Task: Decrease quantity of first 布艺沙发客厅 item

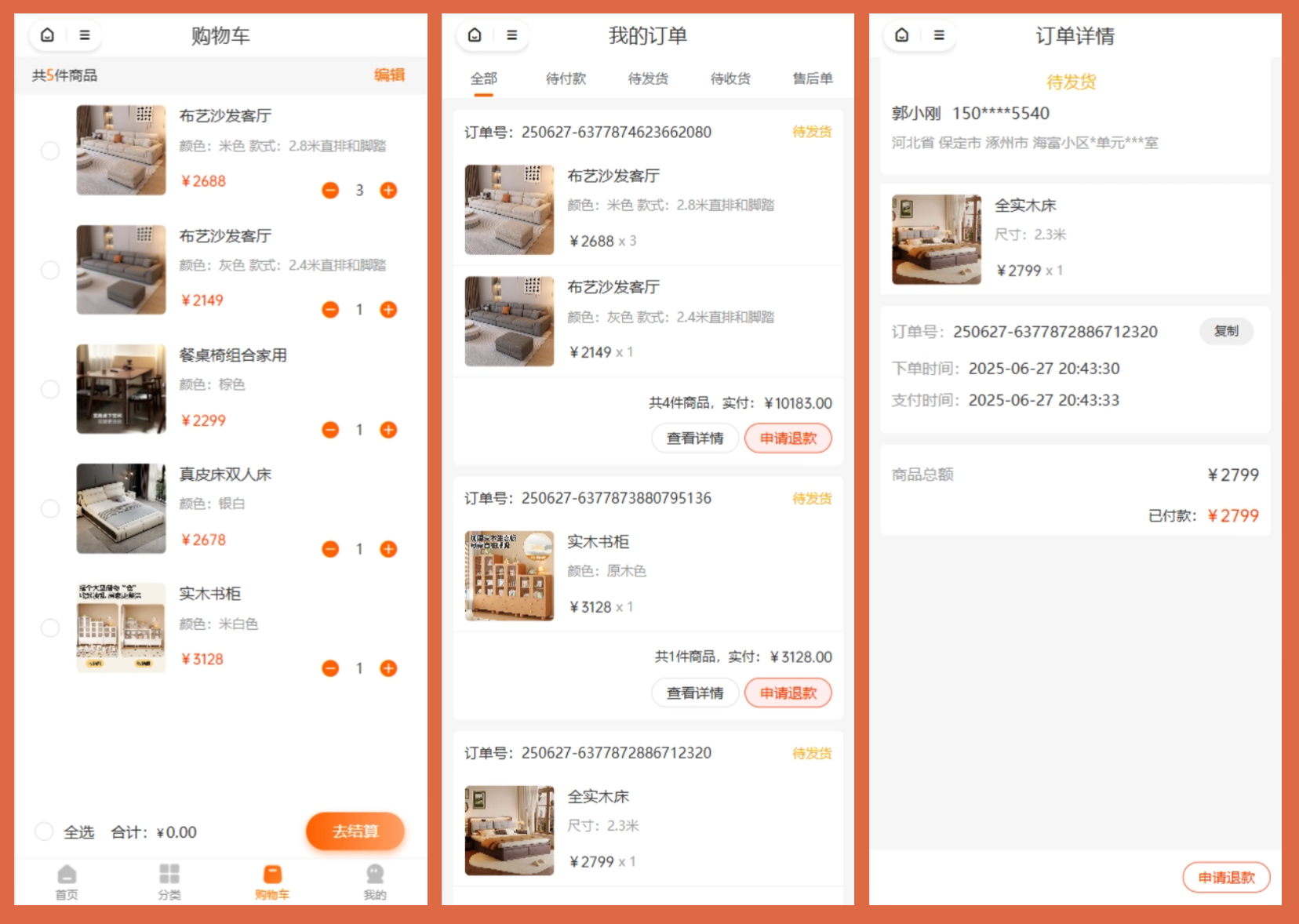Action: (x=330, y=191)
